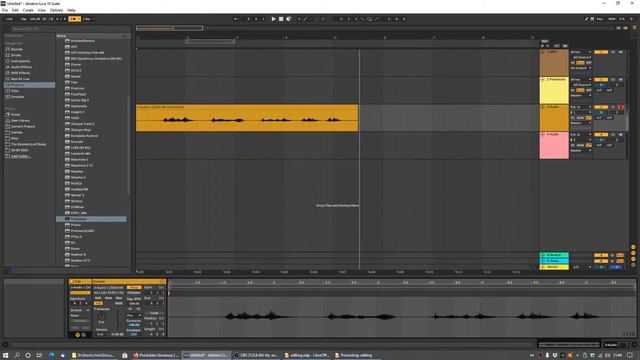
Task: Open 1 MIDI No Output dropdown
Action: 580,68
